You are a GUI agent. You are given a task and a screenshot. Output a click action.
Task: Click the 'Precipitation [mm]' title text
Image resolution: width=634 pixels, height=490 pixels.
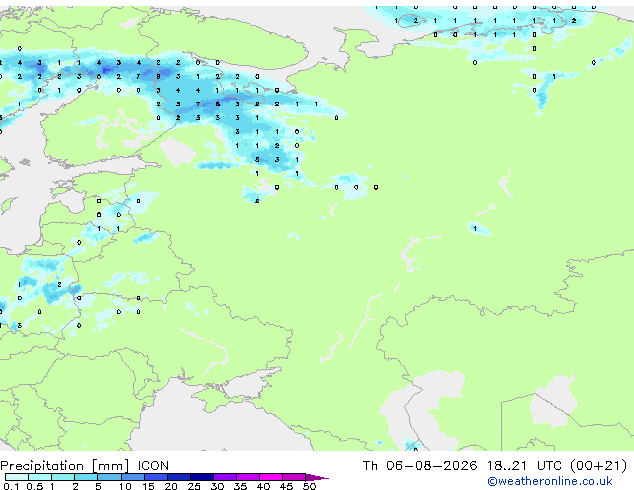coord(65,466)
